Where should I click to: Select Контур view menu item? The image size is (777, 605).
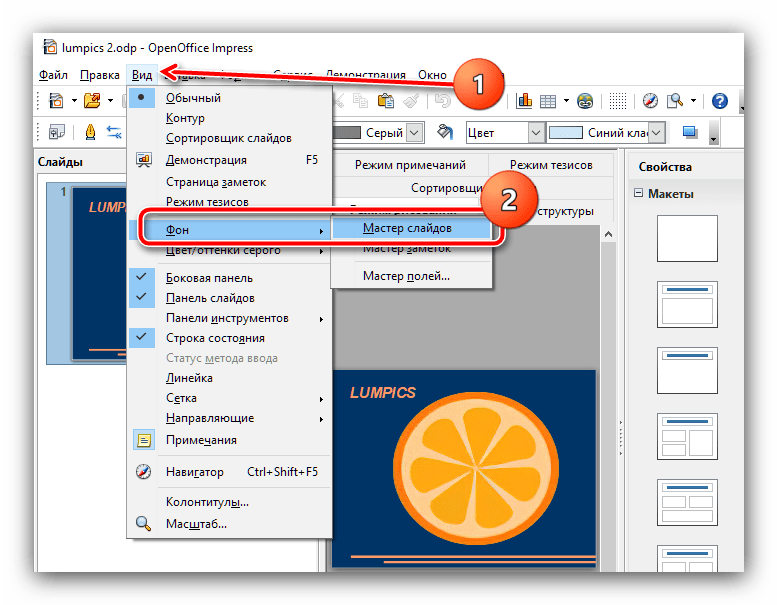tap(229, 118)
